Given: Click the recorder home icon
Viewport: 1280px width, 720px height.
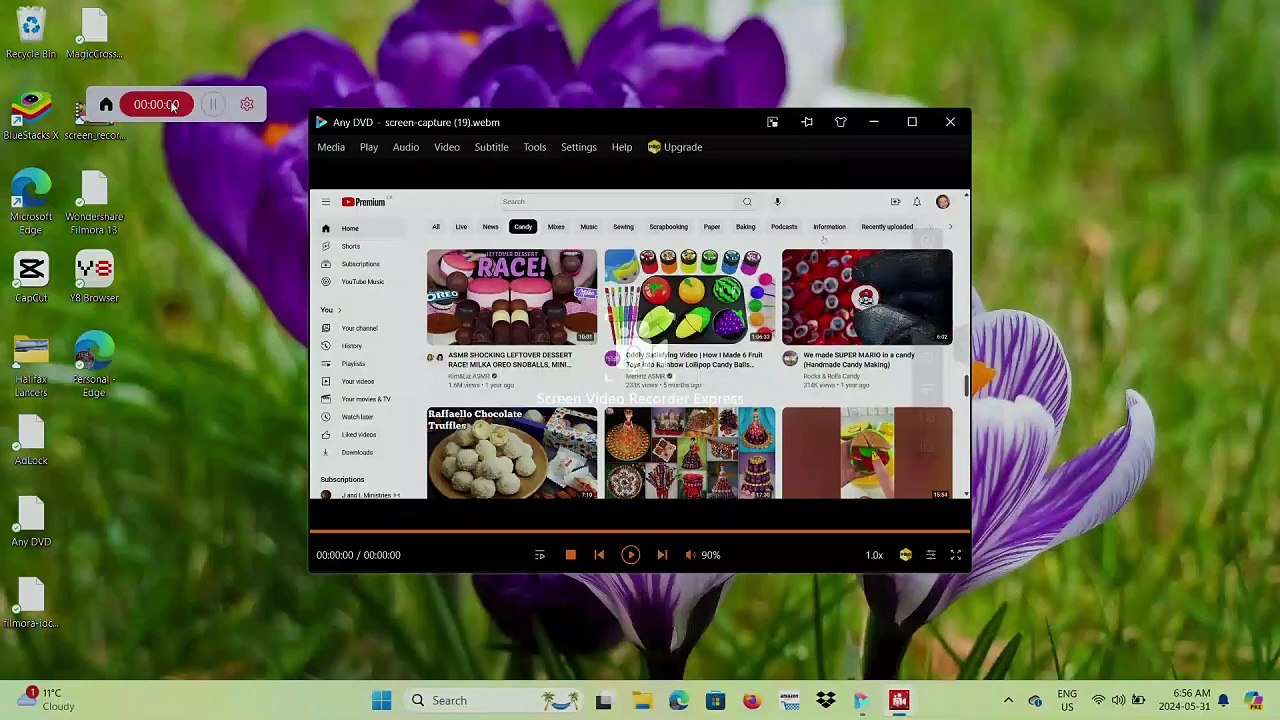Looking at the screenshot, I should point(106,104).
